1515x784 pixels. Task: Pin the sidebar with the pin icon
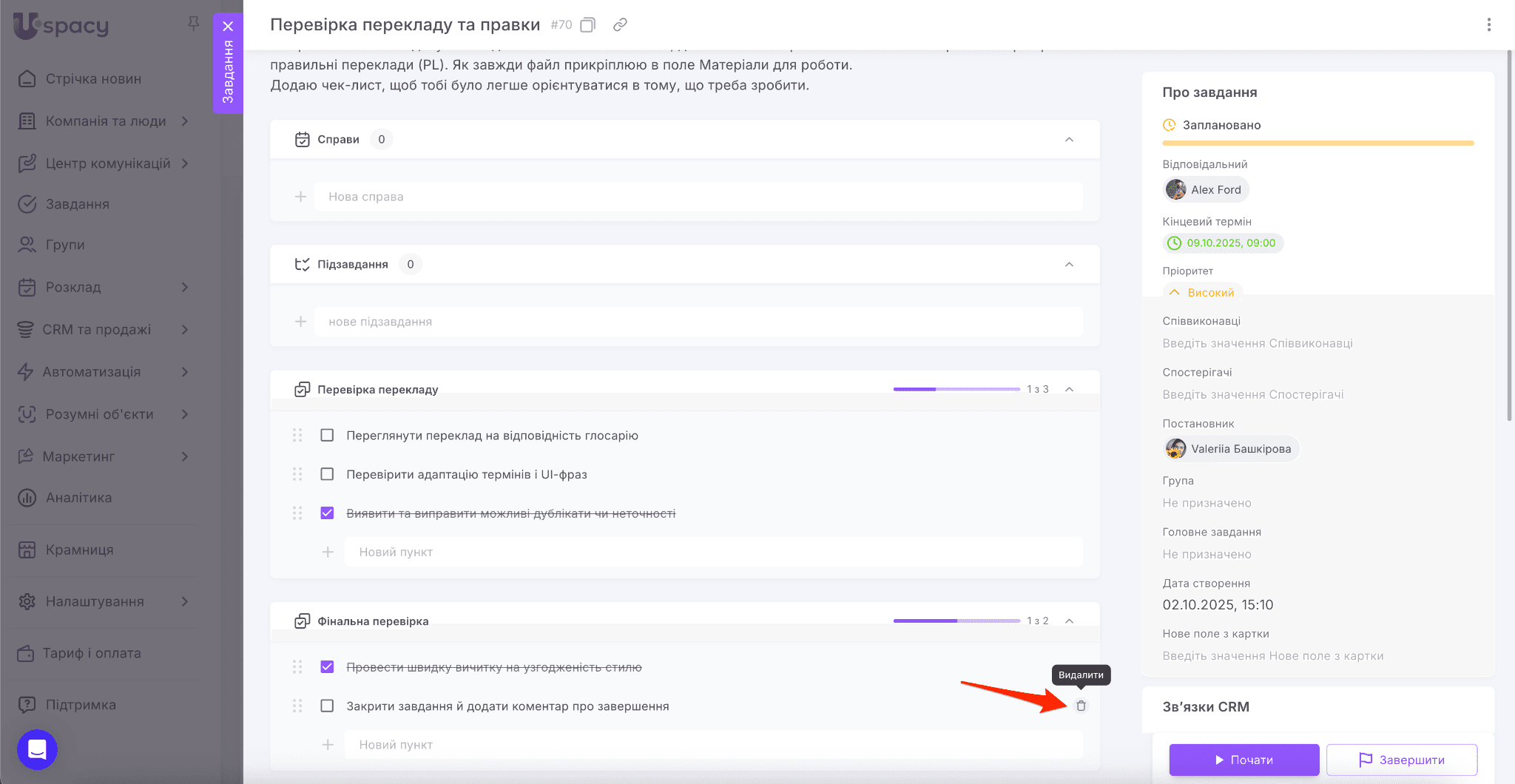tap(194, 24)
